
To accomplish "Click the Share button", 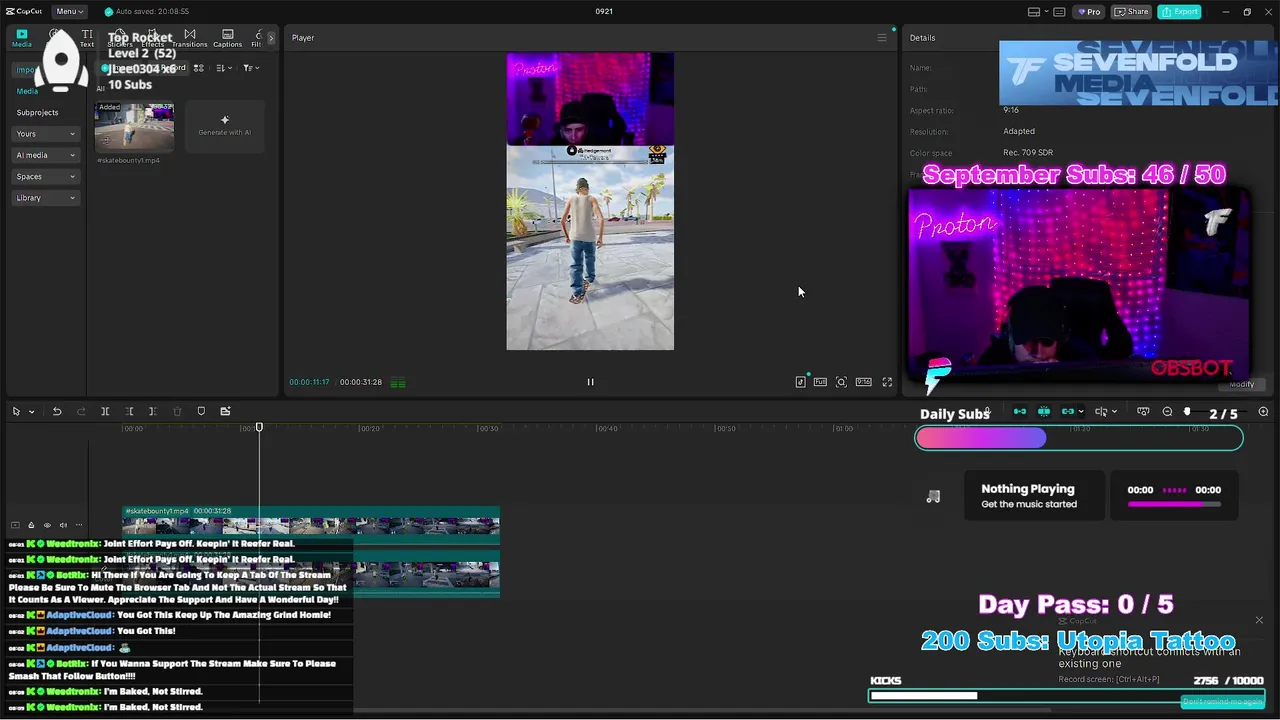I will 1132,11.
